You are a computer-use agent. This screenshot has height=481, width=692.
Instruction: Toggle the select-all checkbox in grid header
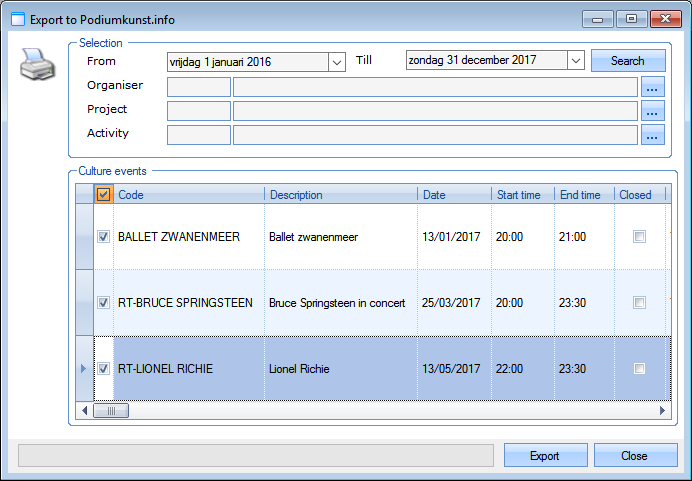pyautogui.click(x=104, y=195)
